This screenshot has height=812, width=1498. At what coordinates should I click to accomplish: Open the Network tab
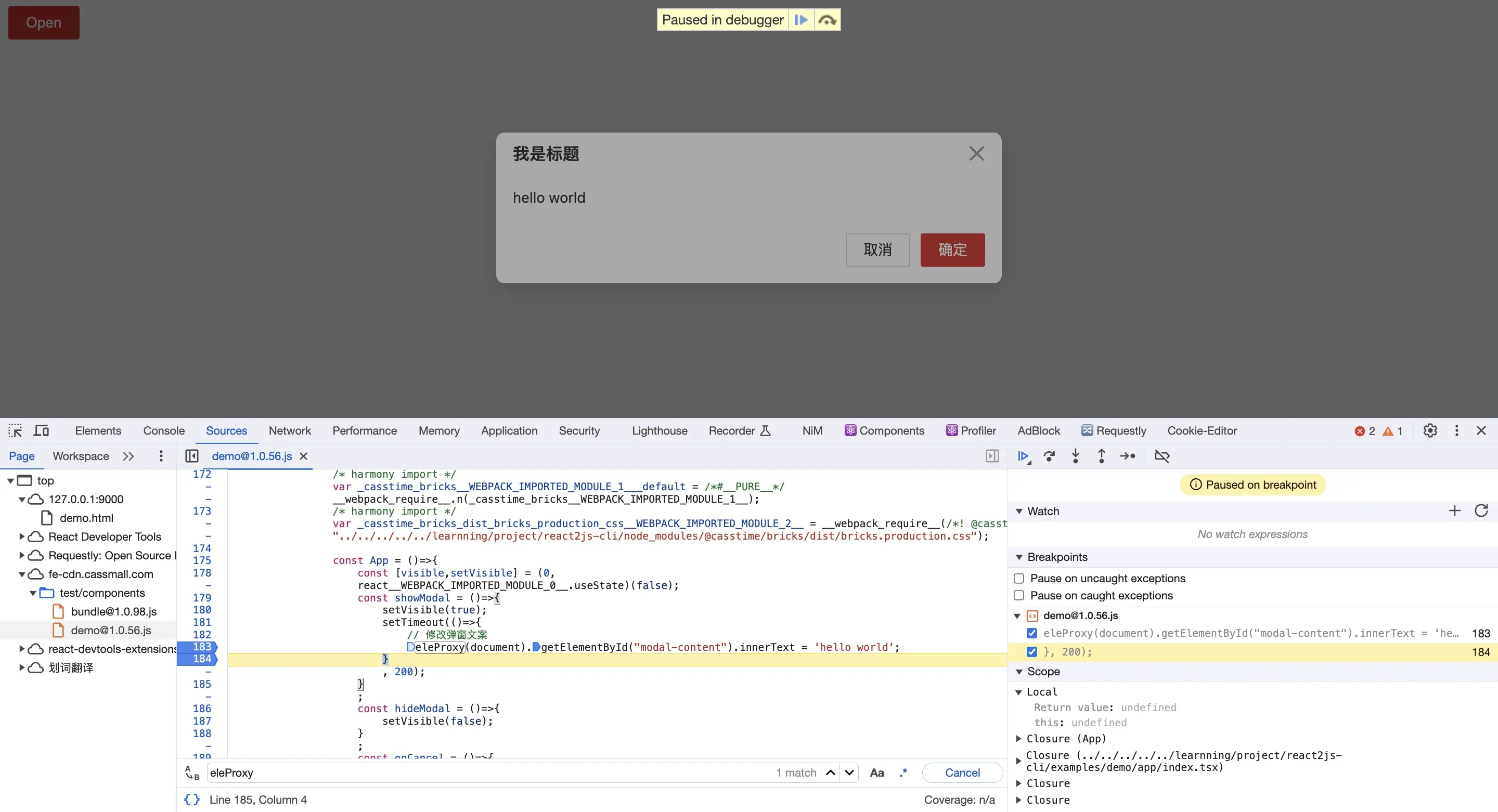(x=289, y=431)
